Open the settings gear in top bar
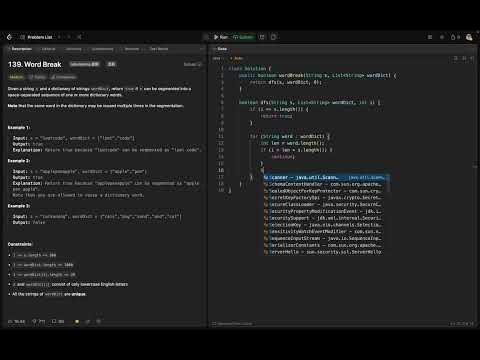This screenshot has height=360, width=480. pos(442,37)
